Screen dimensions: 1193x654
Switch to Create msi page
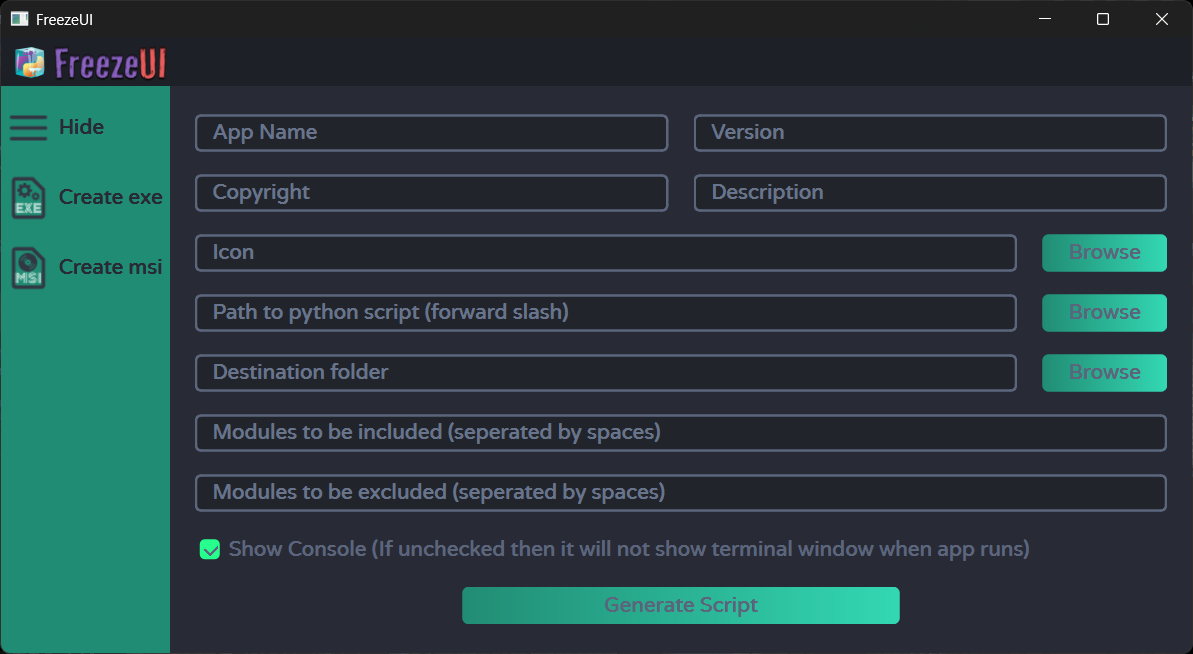coord(110,267)
